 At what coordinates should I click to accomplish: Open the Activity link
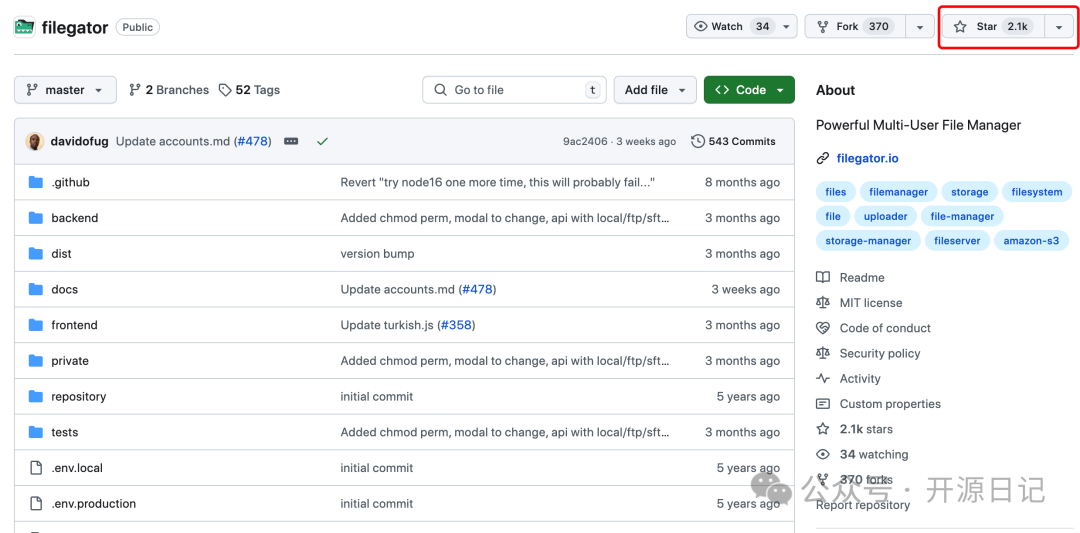[849, 379]
